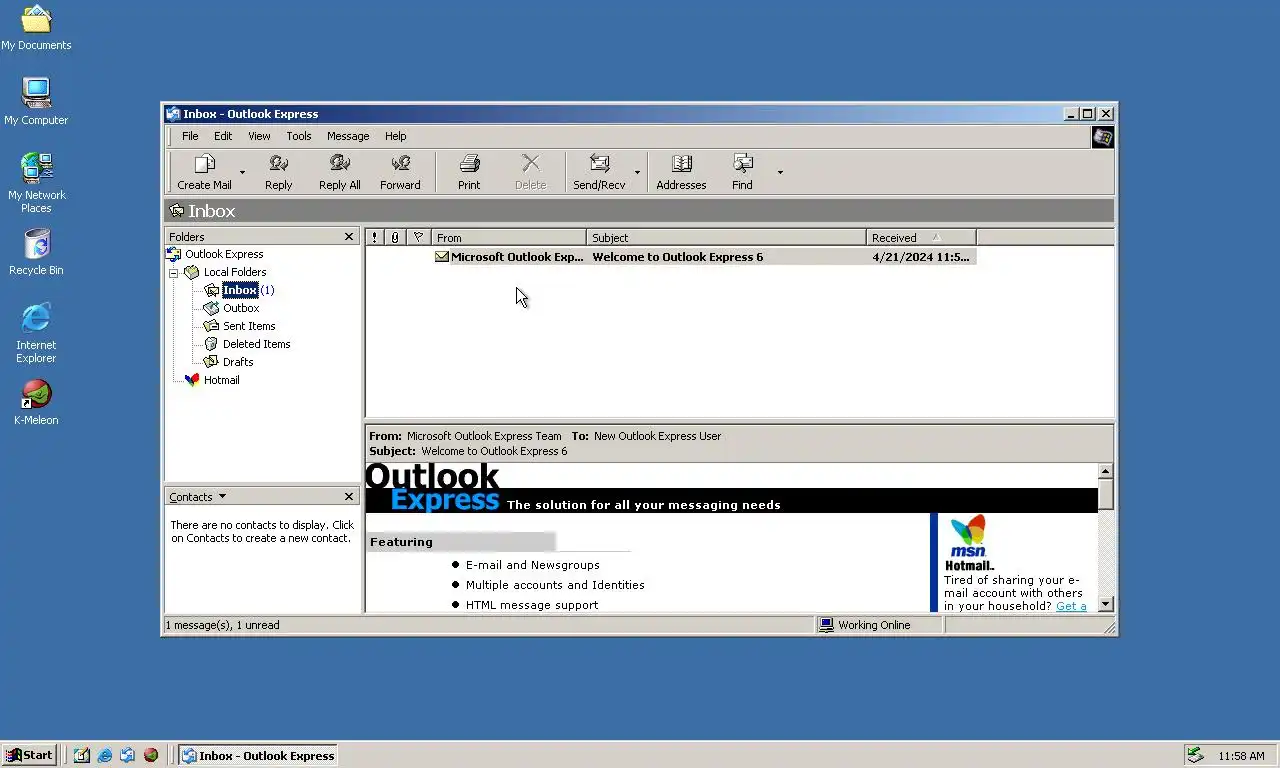Image resolution: width=1280 pixels, height=768 pixels.
Task: Click the system tray network icon
Action: click(x=1195, y=755)
